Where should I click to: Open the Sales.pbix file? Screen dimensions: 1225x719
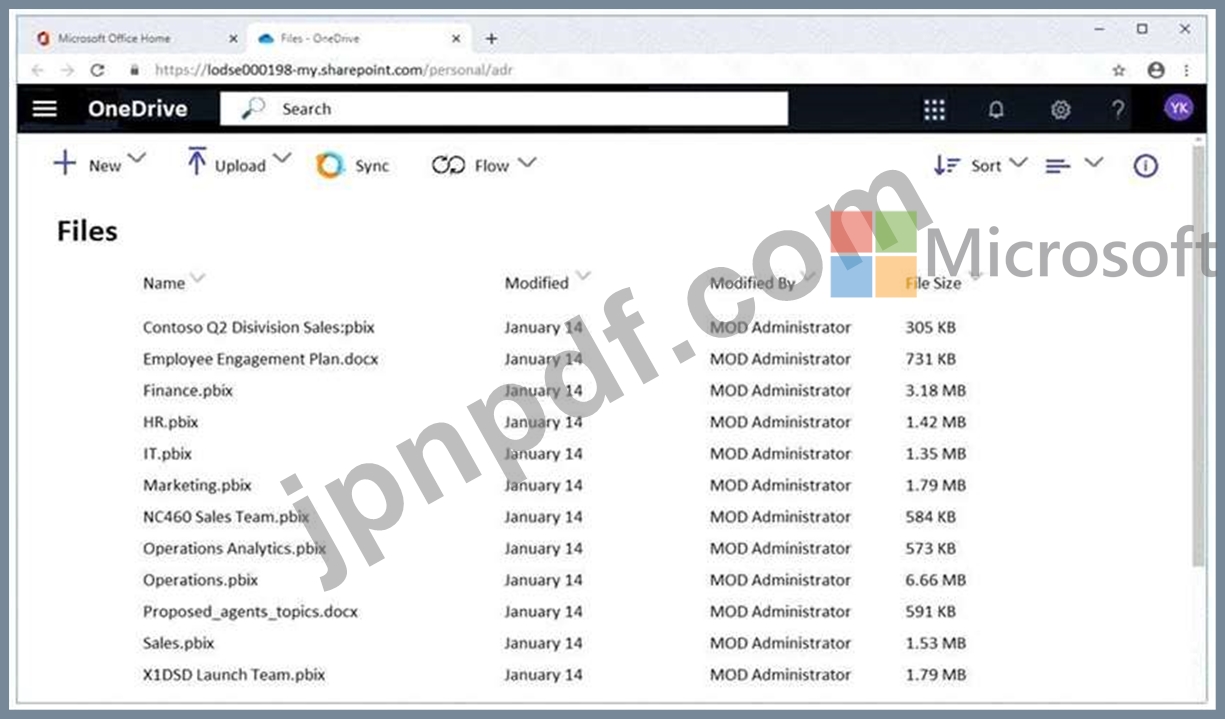pos(179,643)
